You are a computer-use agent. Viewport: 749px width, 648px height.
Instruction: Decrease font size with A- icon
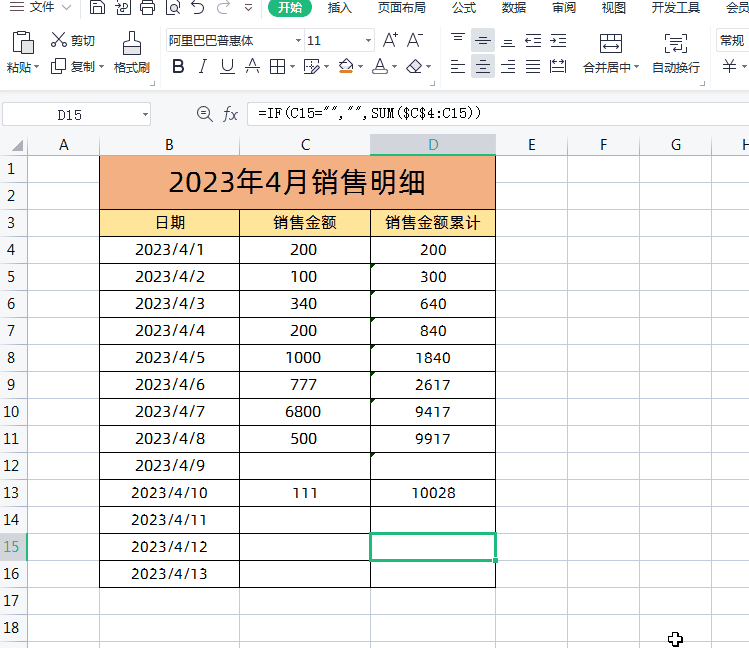click(x=415, y=40)
